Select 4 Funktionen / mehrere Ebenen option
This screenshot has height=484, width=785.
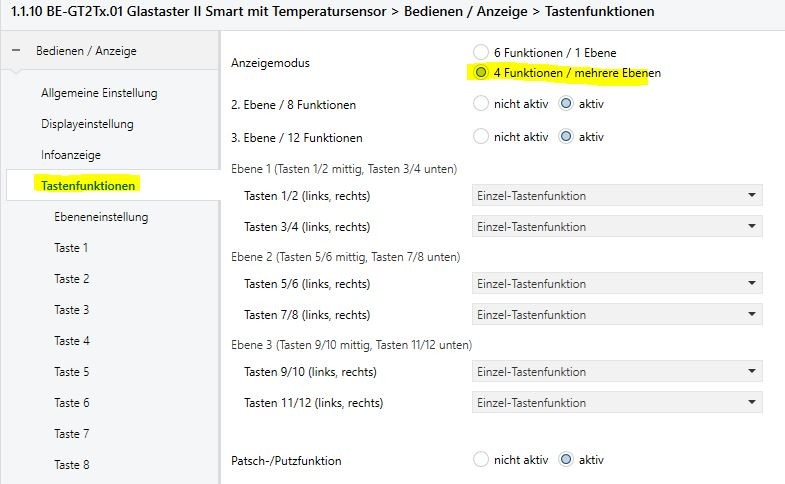click(481, 72)
